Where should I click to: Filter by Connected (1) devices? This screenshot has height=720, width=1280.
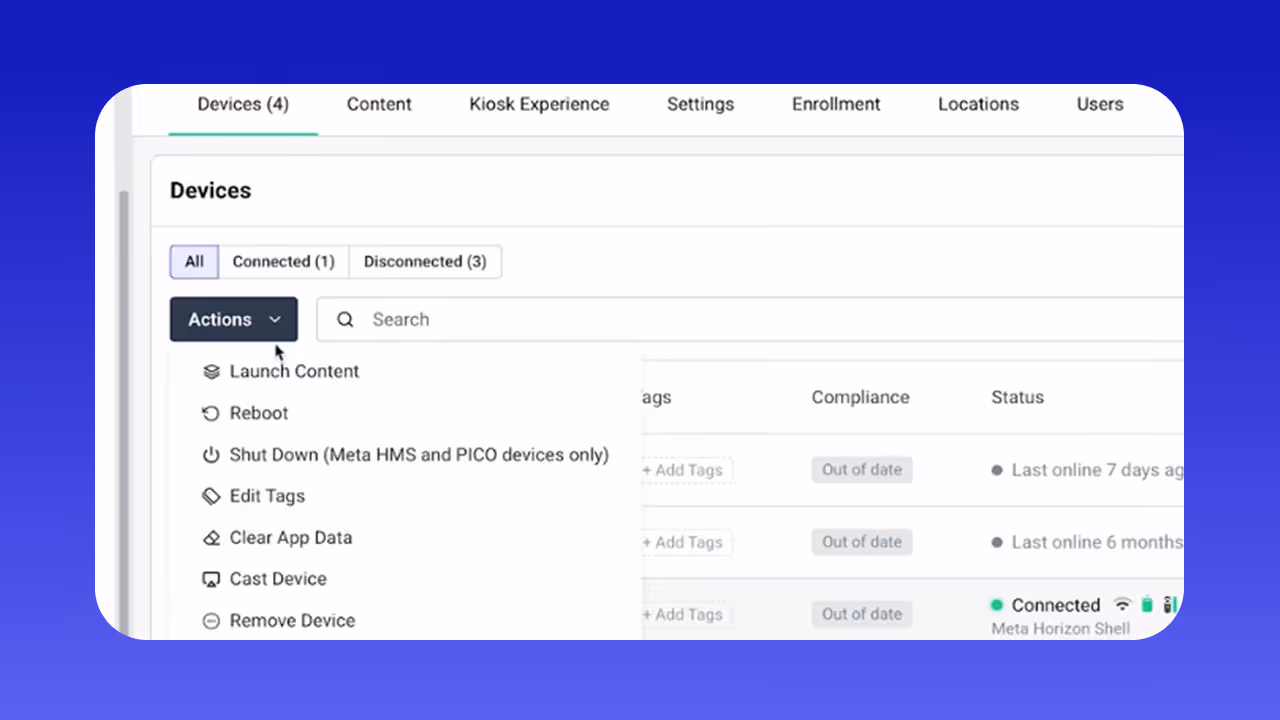[x=284, y=262]
